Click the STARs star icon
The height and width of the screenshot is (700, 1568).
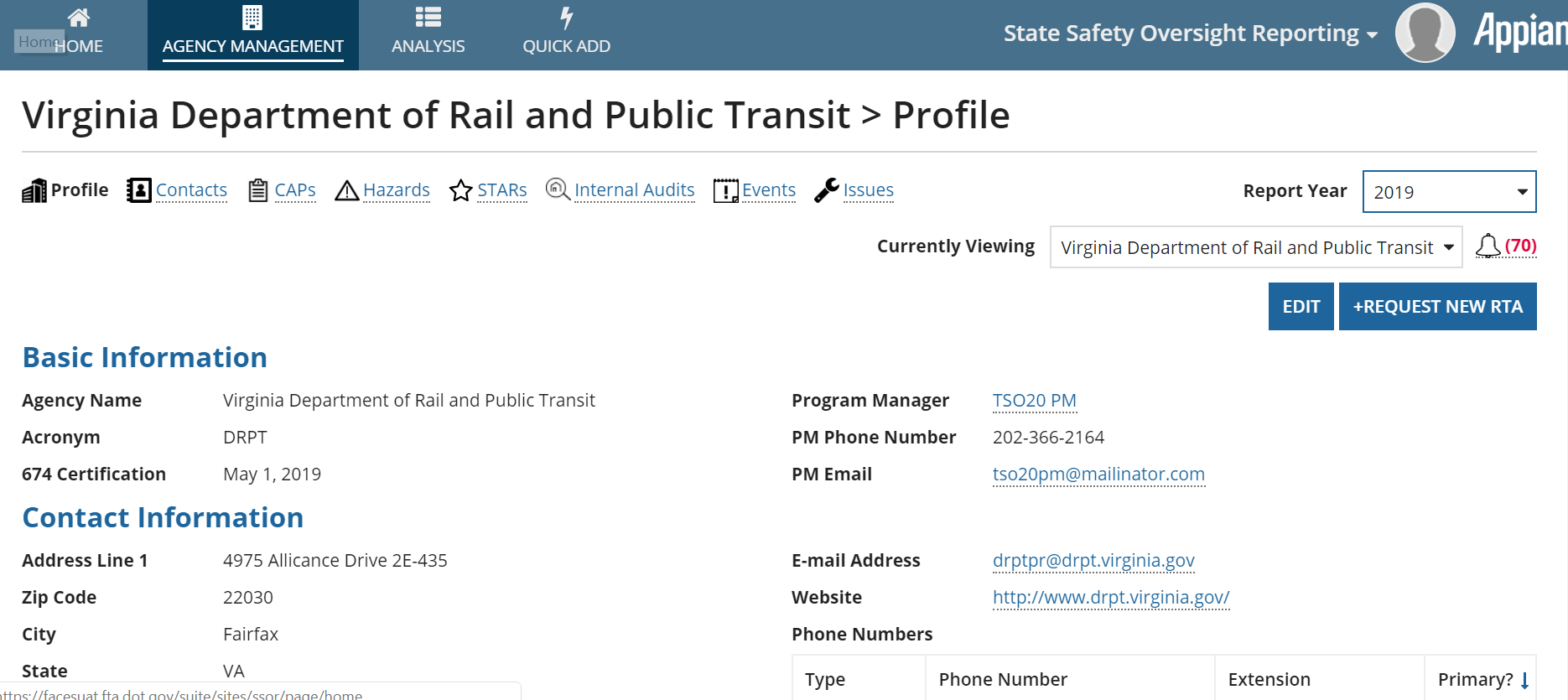tap(460, 191)
